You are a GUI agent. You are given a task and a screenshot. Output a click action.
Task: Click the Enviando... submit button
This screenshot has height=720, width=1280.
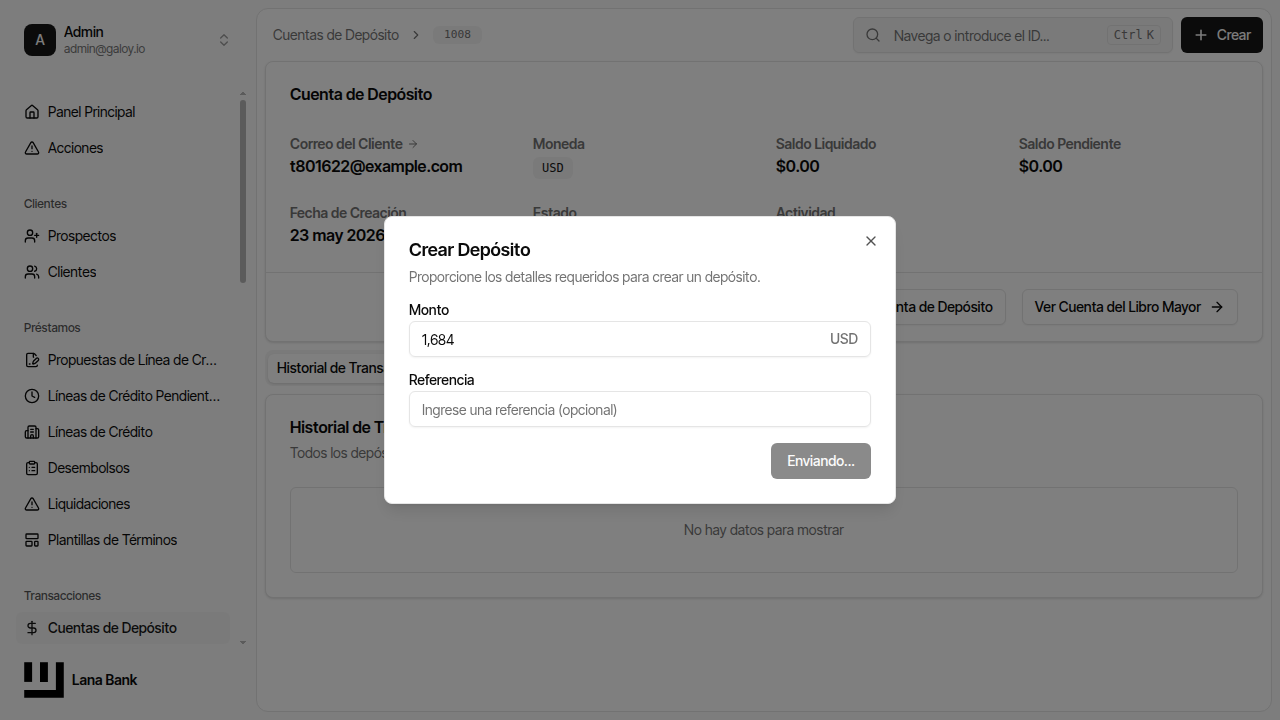pos(821,461)
